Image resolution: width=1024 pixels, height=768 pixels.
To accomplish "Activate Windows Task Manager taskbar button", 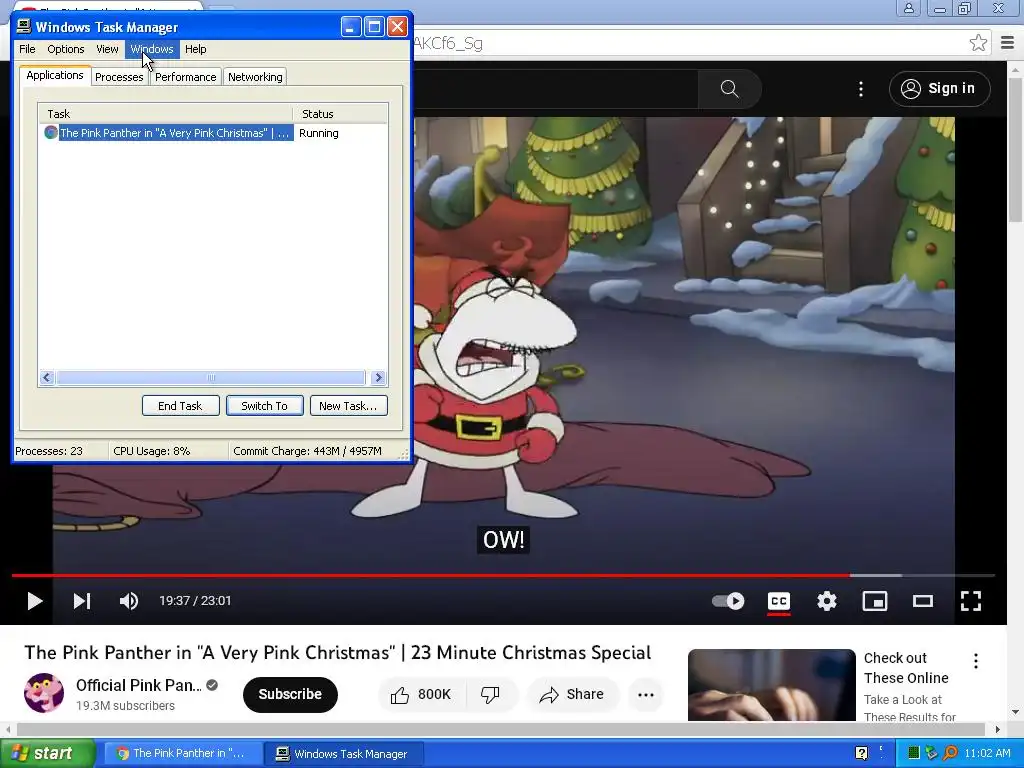I will pos(344,754).
